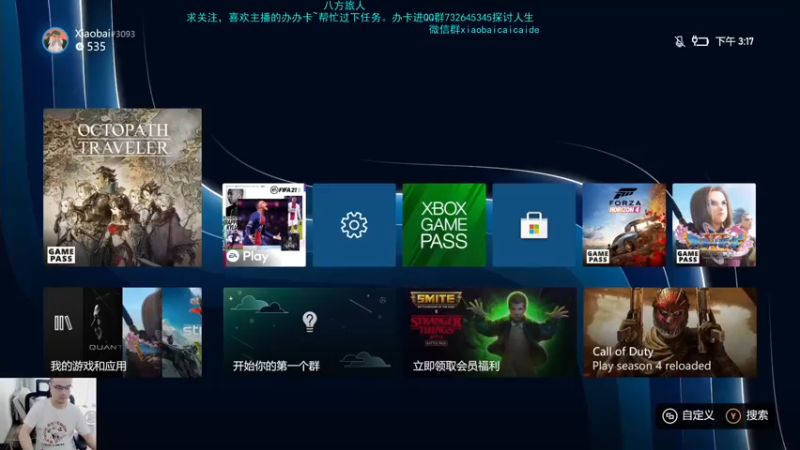The image size is (800, 450).
Task: Open the Forza Horizon 4 game tile
Action: coord(624,225)
